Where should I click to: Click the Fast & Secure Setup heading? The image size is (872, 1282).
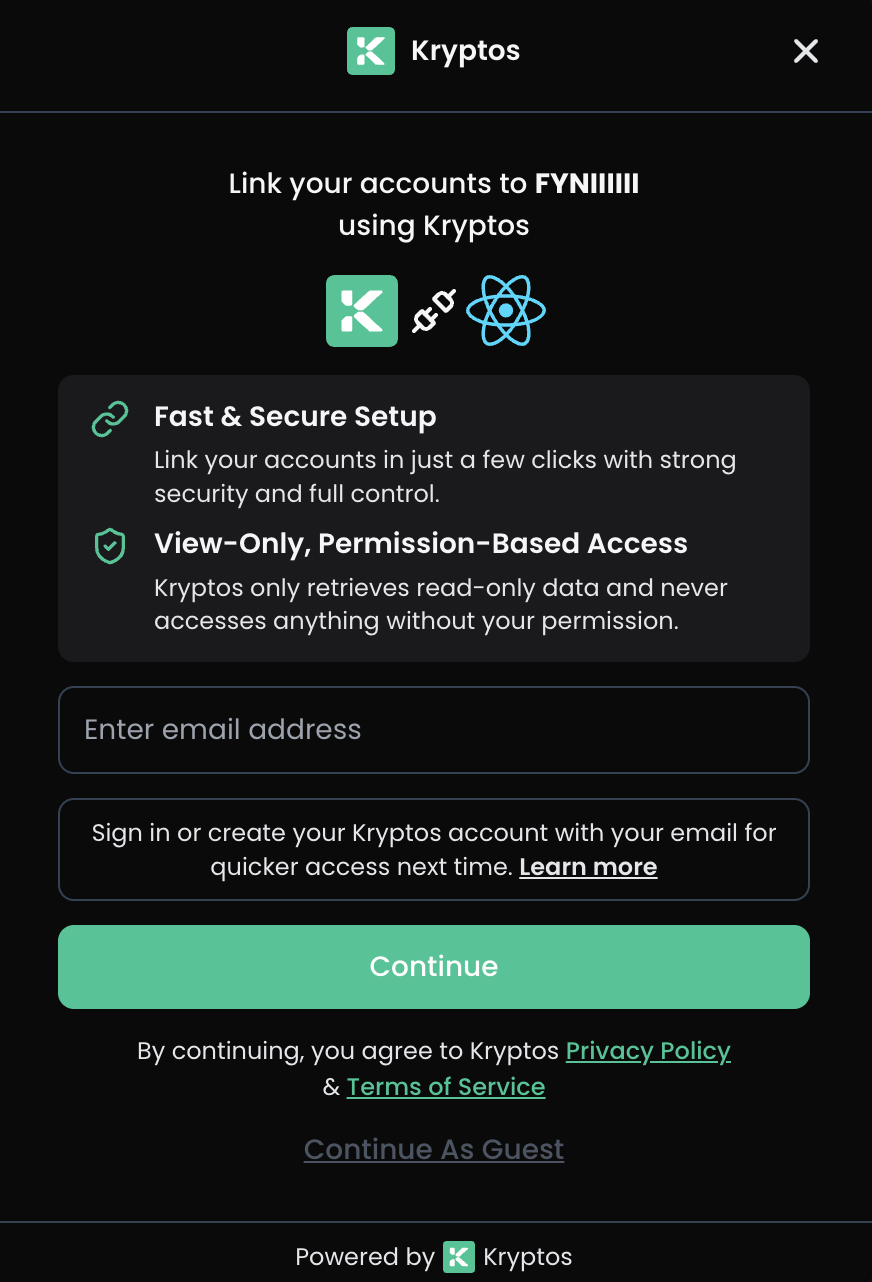point(295,416)
